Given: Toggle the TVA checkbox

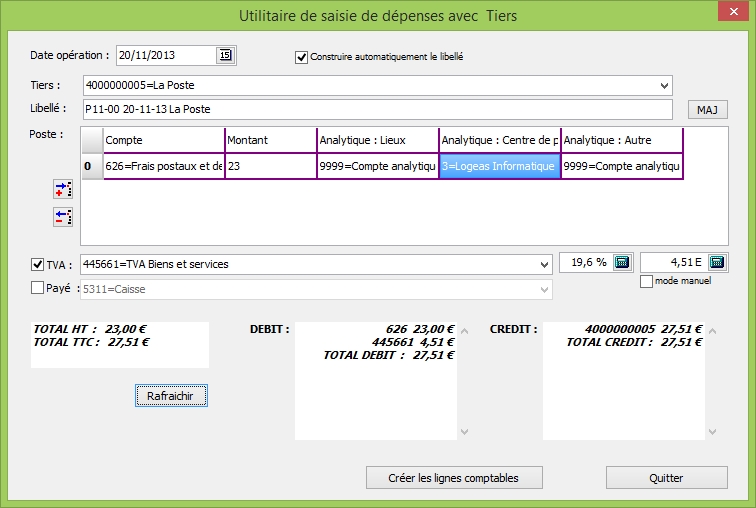Looking at the screenshot, I should 38,264.
